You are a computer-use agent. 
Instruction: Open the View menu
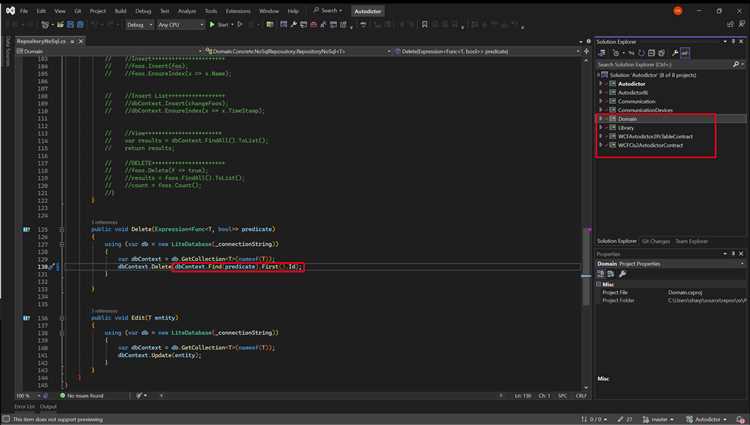tap(60, 11)
